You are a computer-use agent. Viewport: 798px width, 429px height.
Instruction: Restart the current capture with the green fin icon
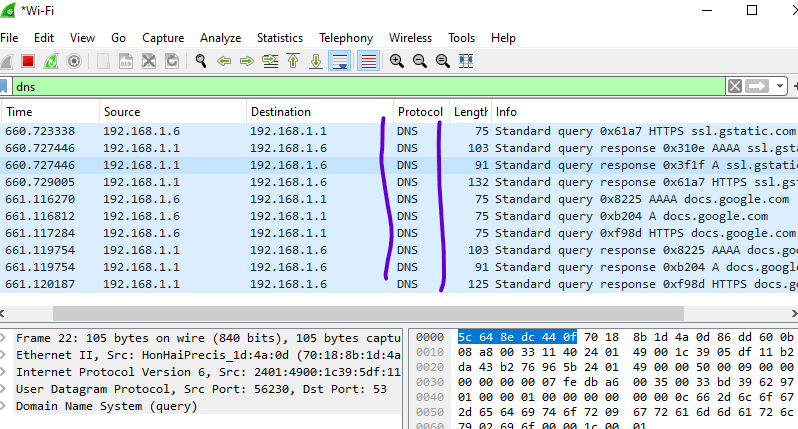click(x=51, y=62)
